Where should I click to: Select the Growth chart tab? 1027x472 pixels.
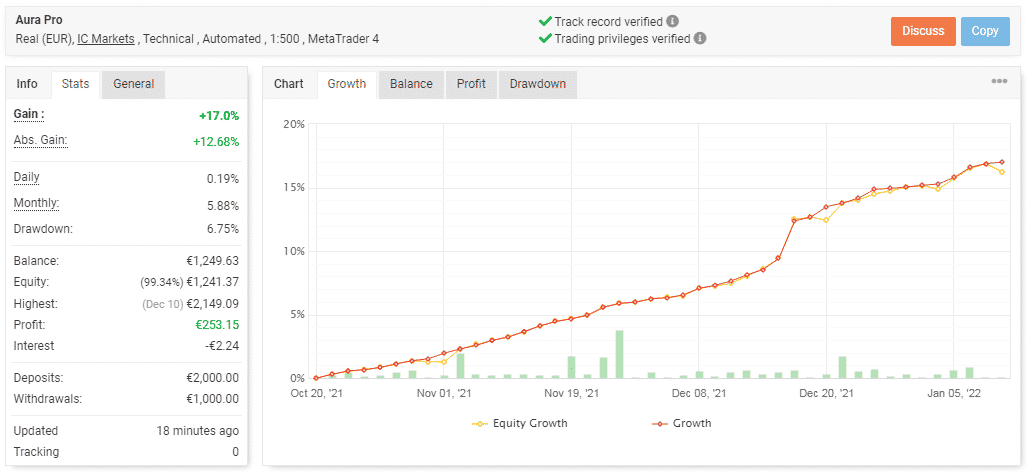(346, 84)
